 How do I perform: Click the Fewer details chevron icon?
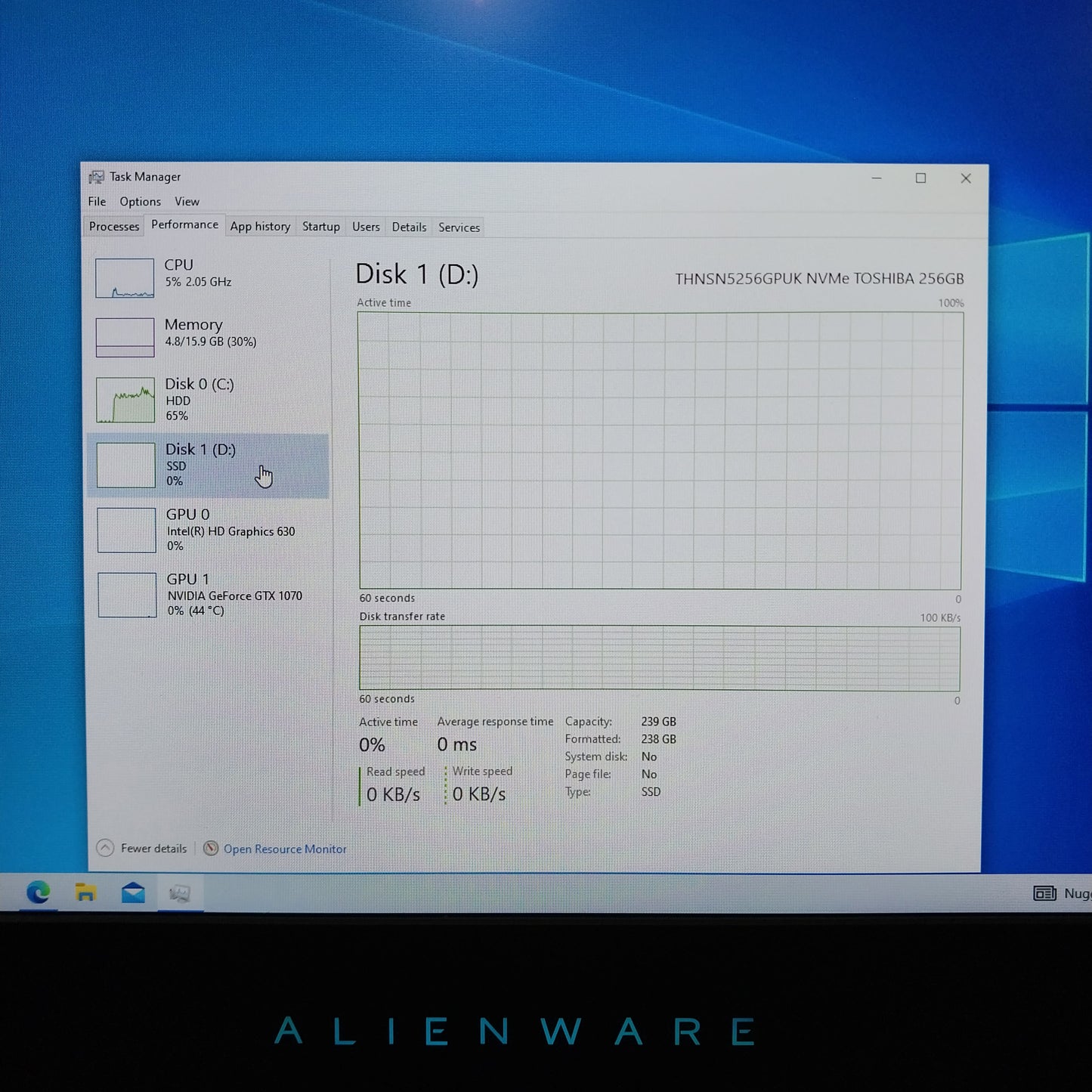coord(105,848)
